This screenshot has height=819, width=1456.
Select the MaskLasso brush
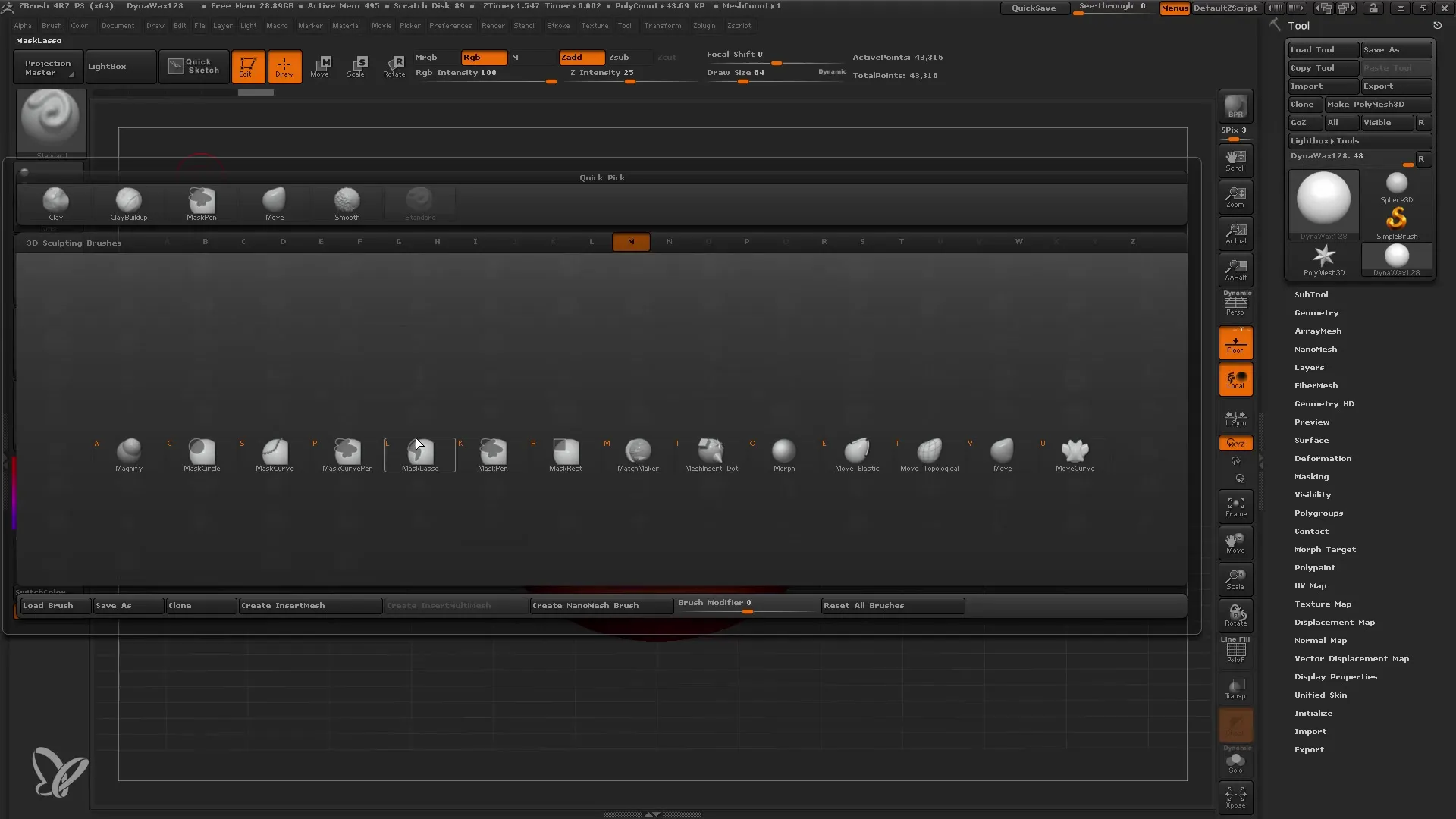[420, 455]
